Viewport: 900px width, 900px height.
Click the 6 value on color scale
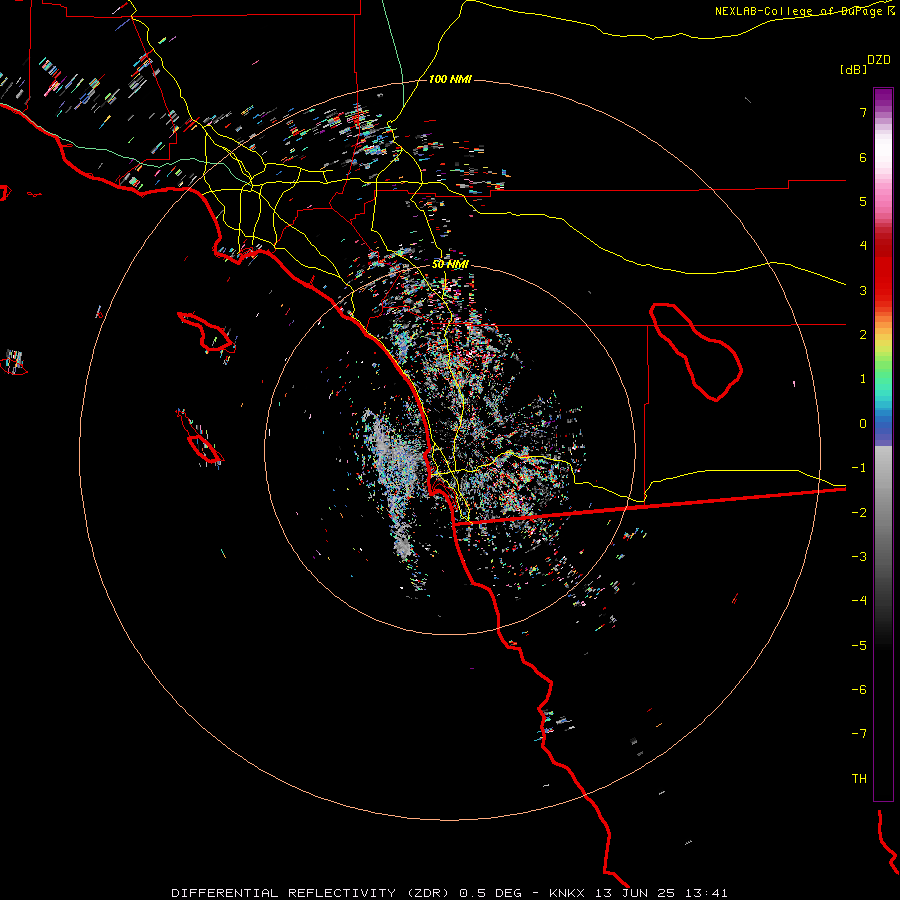pyautogui.click(x=863, y=157)
